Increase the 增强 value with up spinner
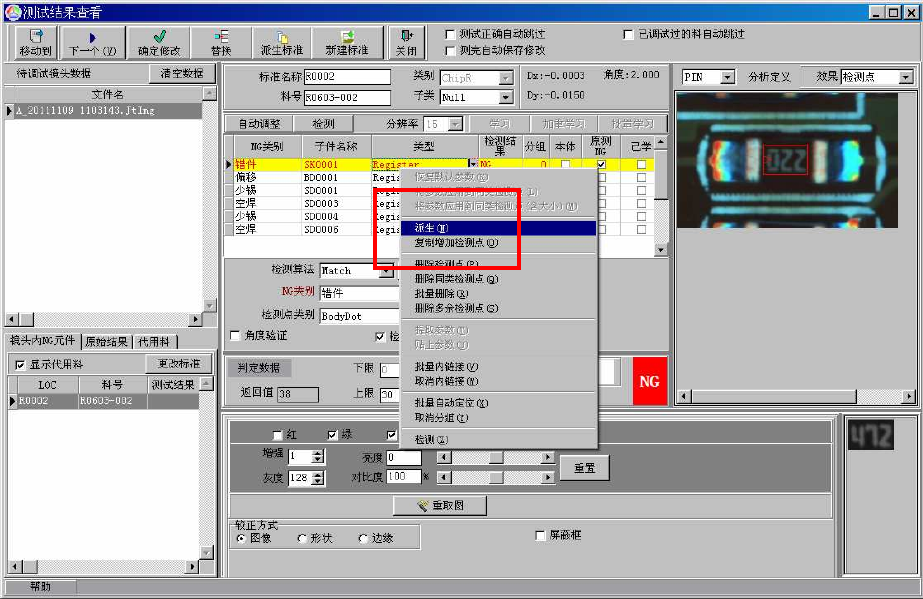This screenshot has width=923, height=599. 318,453
